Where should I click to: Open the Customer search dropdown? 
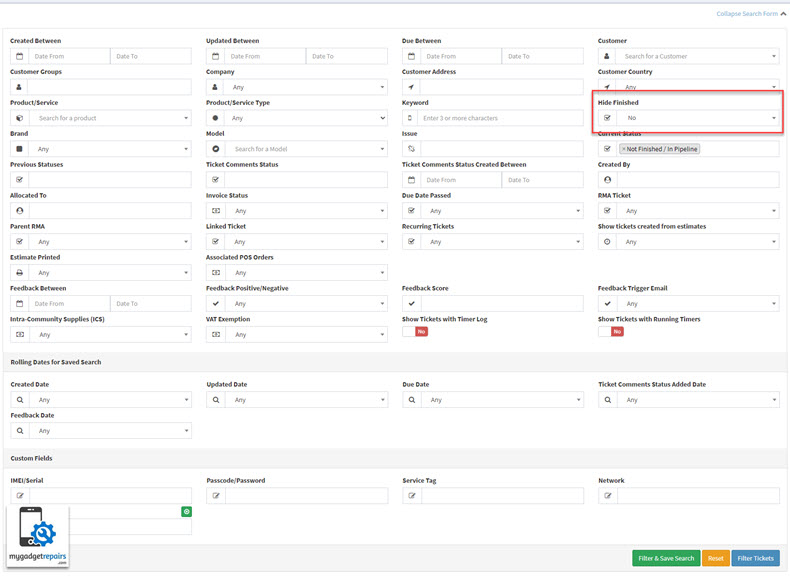(698, 56)
